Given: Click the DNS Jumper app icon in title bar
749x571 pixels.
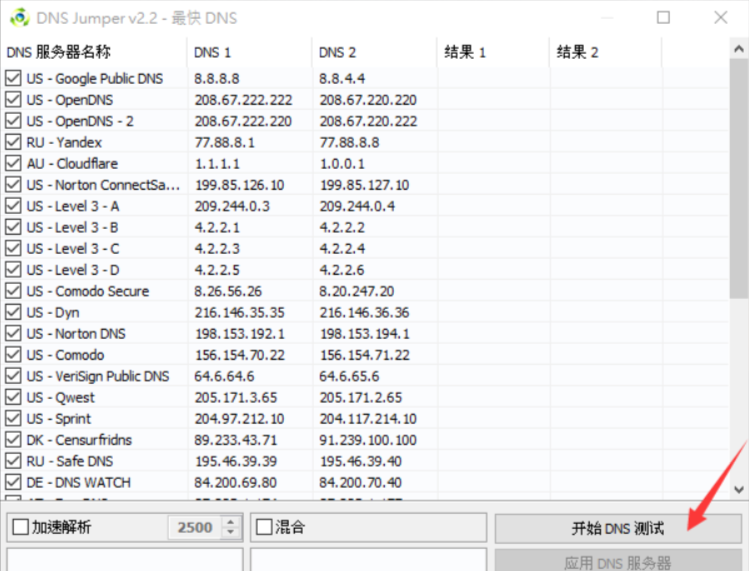Looking at the screenshot, I should [19, 18].
